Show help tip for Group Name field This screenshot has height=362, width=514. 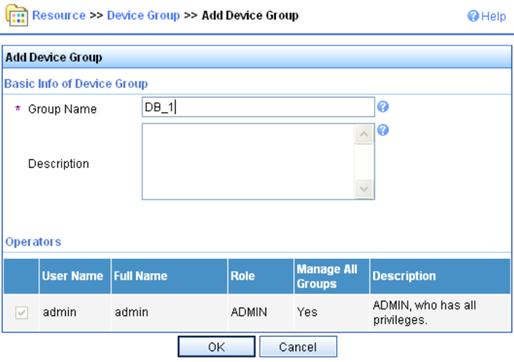coord(383,107)
